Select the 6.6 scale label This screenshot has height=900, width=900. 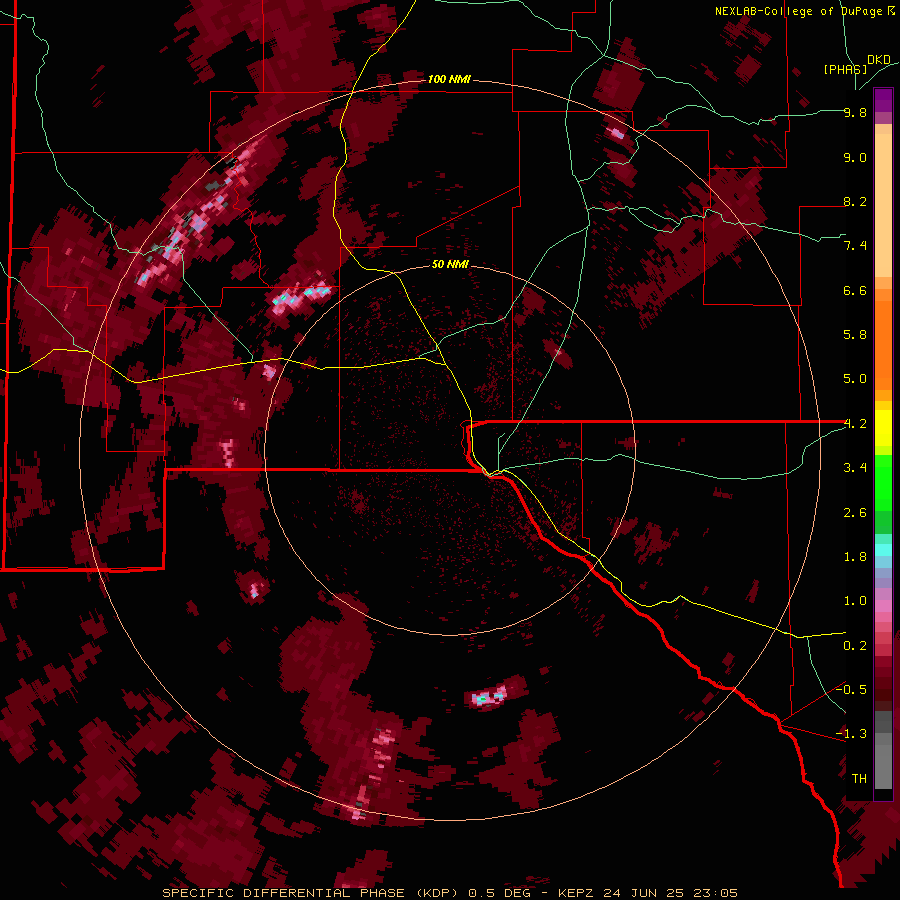click(855, 290)
